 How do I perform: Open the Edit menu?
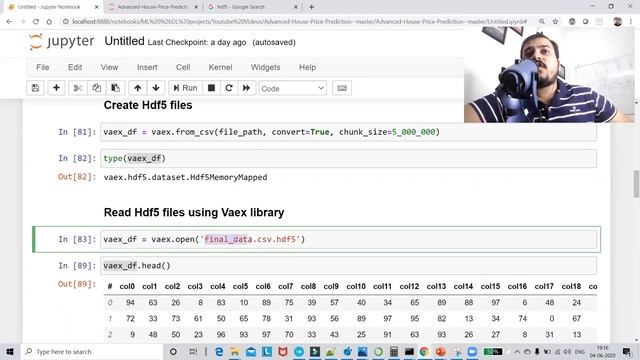pyautogui.click(x=75, y=67)
